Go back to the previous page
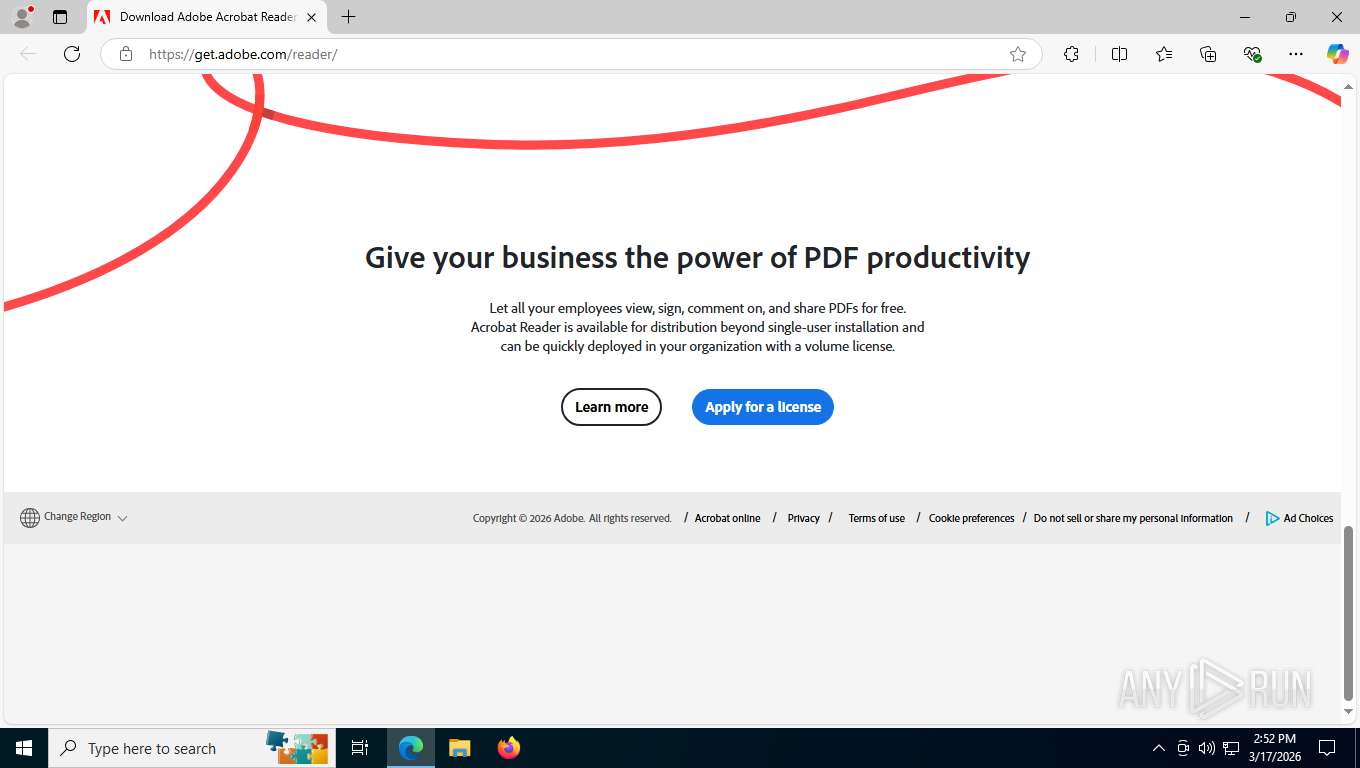The height and width of the screenshot is (768, 1360). click(x=28, y=54)
